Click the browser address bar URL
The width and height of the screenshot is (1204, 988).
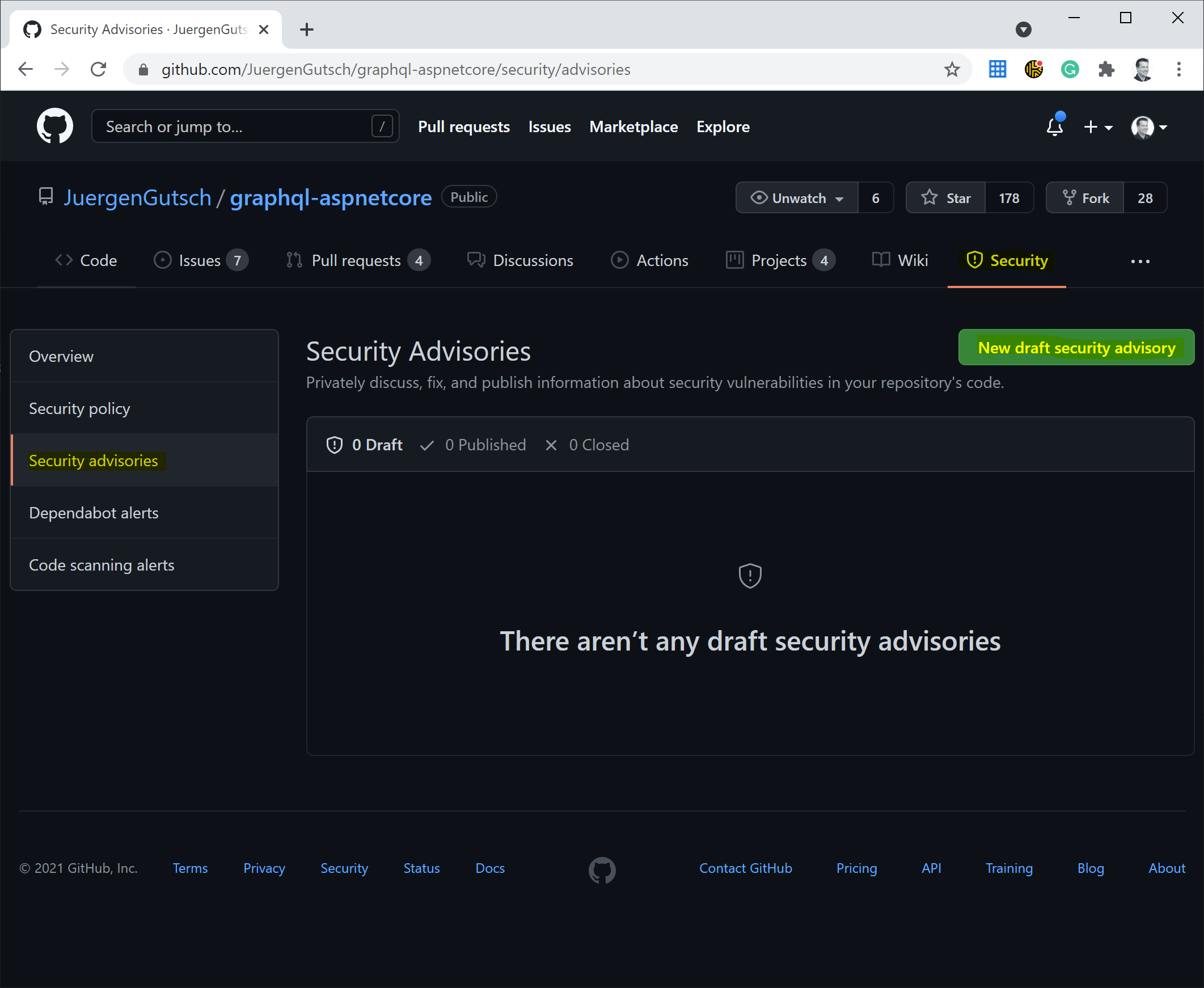(395, 69)
